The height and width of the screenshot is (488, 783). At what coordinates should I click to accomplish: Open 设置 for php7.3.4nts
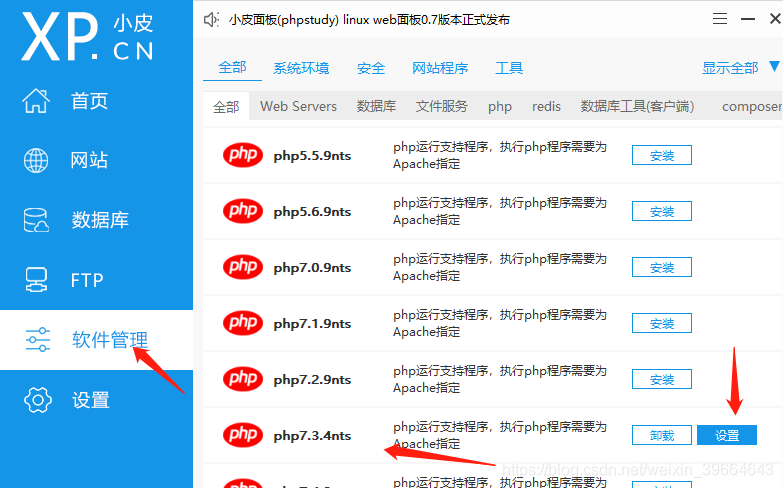coord(727,435)
